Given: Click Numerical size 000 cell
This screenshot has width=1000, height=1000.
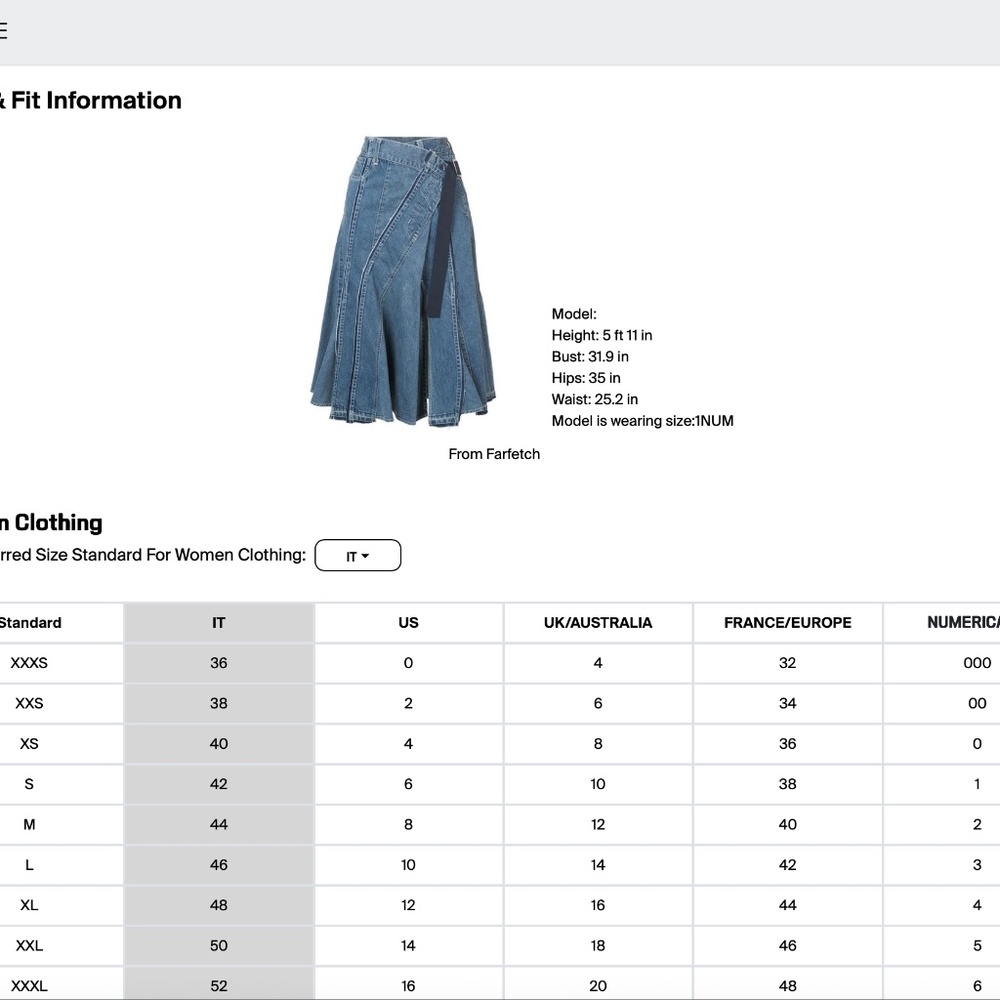Looking at the screenshot, I should [x=942, y=663].
